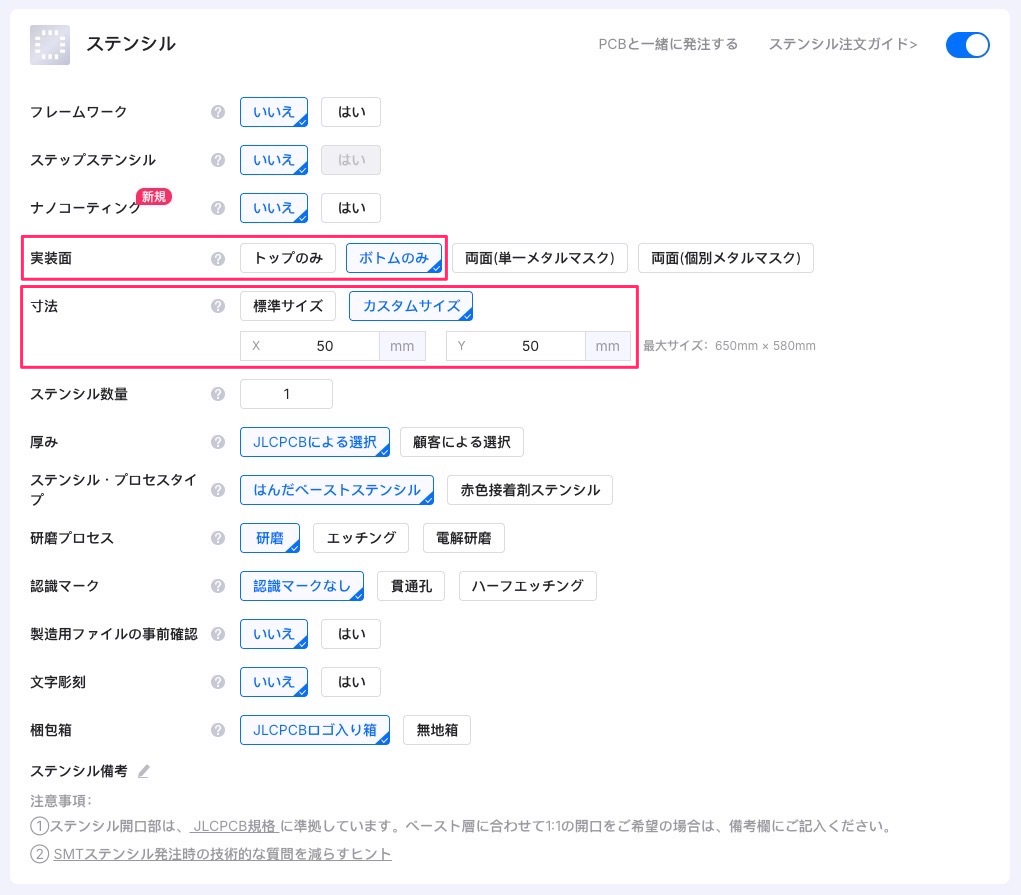Screen dimensions: 1021x895
Task: Choose 赤色接着剤ステンシル process type
Action: click(x=530, y=490)
